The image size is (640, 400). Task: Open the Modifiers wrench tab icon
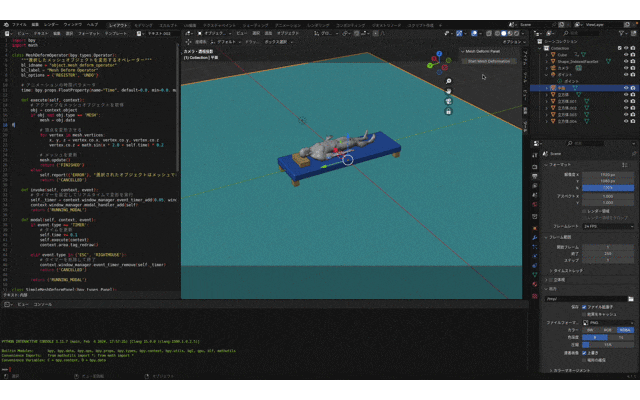[535, 238]
